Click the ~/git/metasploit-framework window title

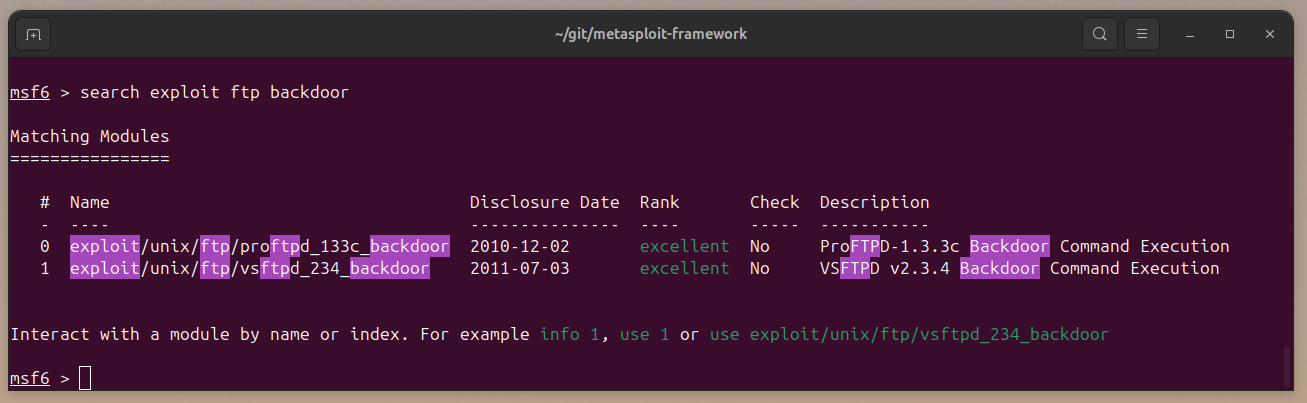coord(651,34)
